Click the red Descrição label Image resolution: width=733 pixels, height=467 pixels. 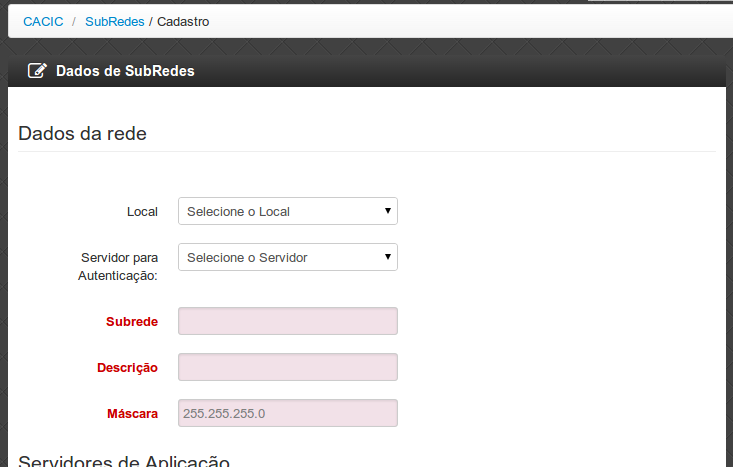(127, 368)
